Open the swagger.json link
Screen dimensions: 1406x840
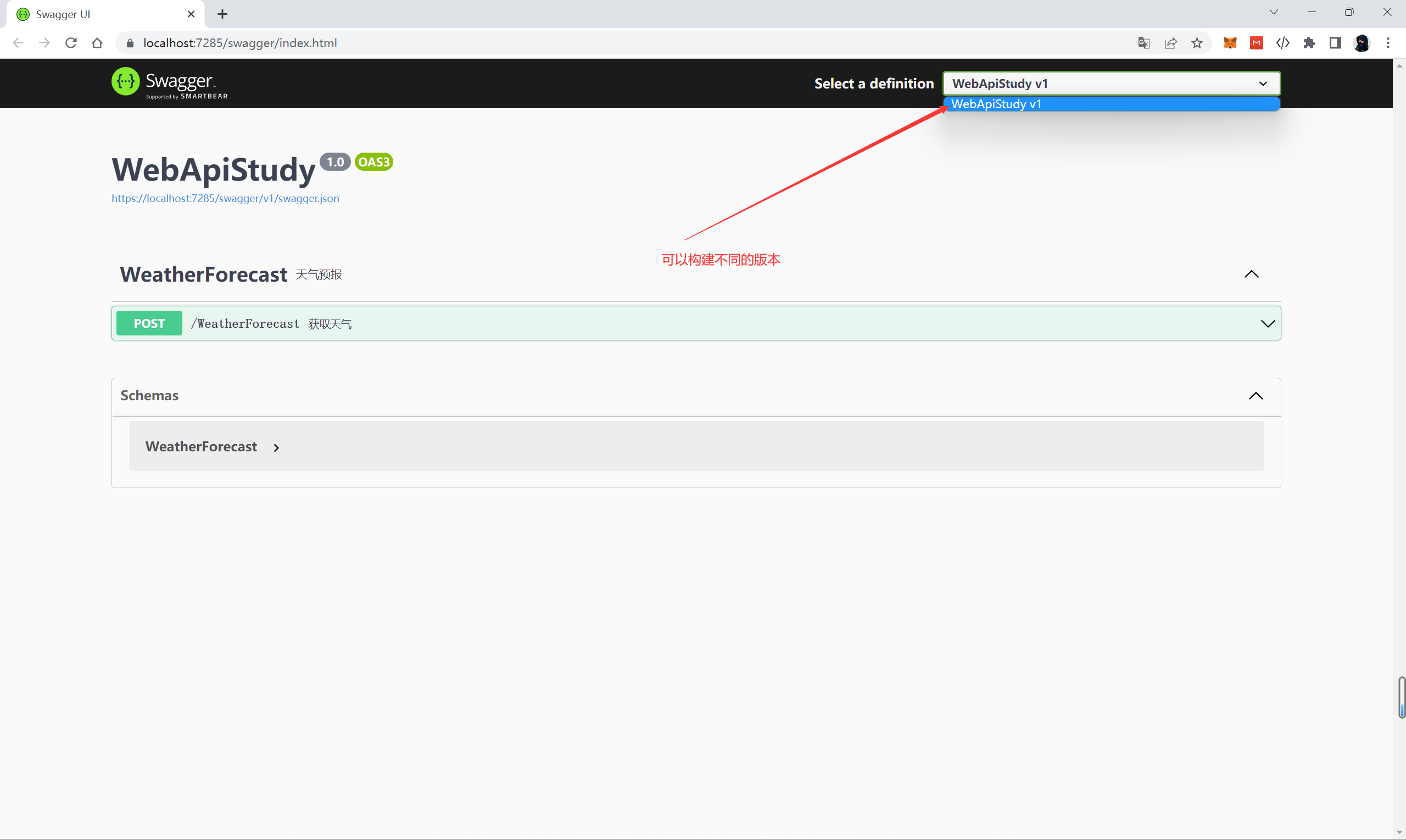tap(225, 199)
